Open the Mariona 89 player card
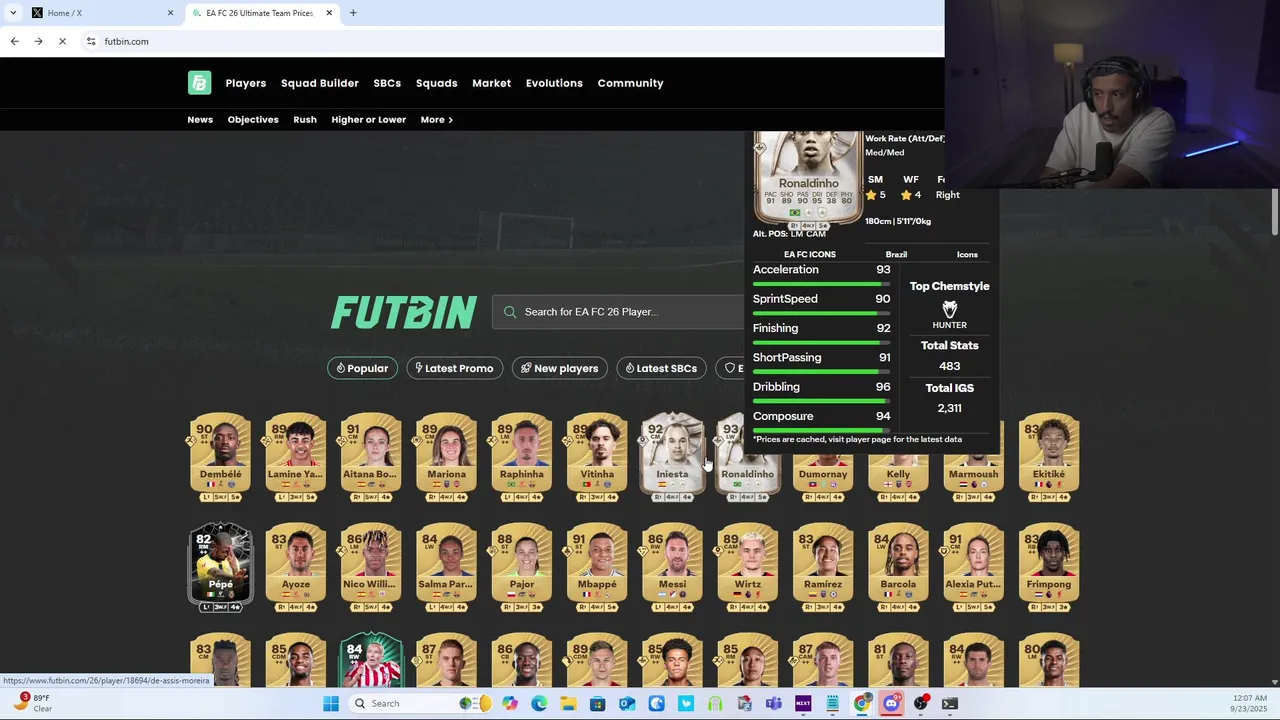Image resolution: width=1280 pixels, height=720 pixels. 446,457
